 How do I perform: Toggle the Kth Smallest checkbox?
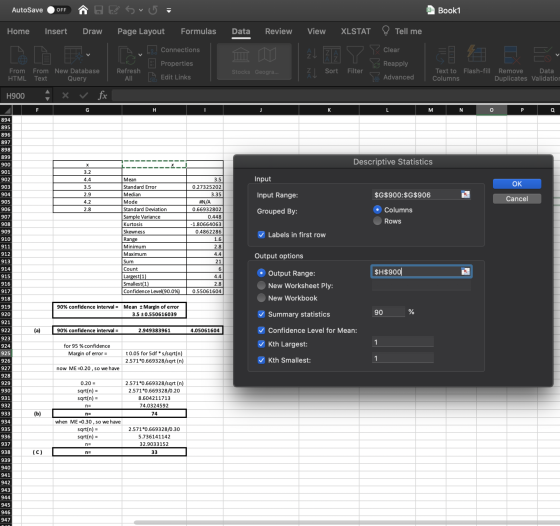[x=261, y=360]
